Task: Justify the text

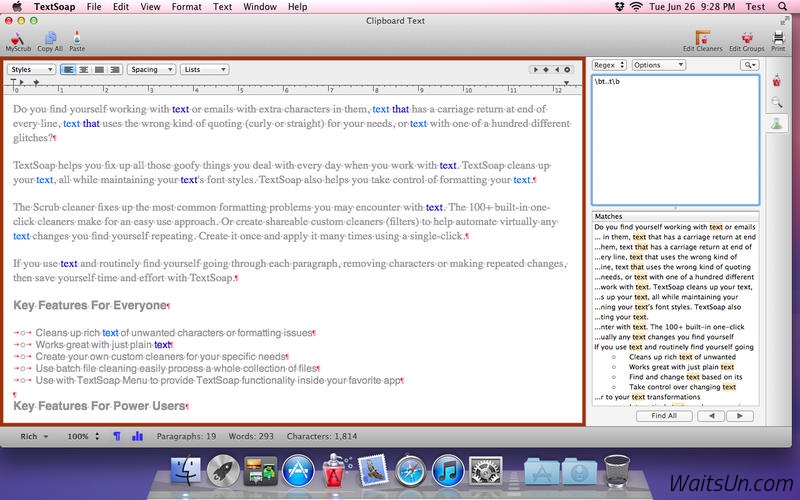Action: [99, 69]
